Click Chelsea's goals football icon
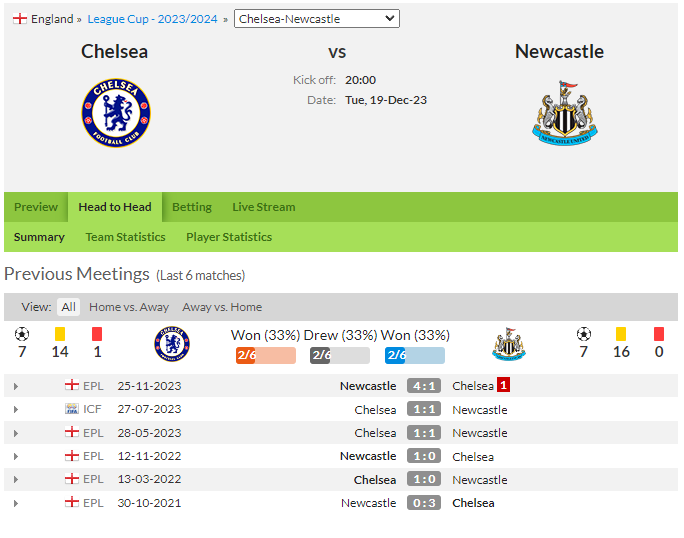The height and width of the screenshot is (538, 684). (22, 334)
